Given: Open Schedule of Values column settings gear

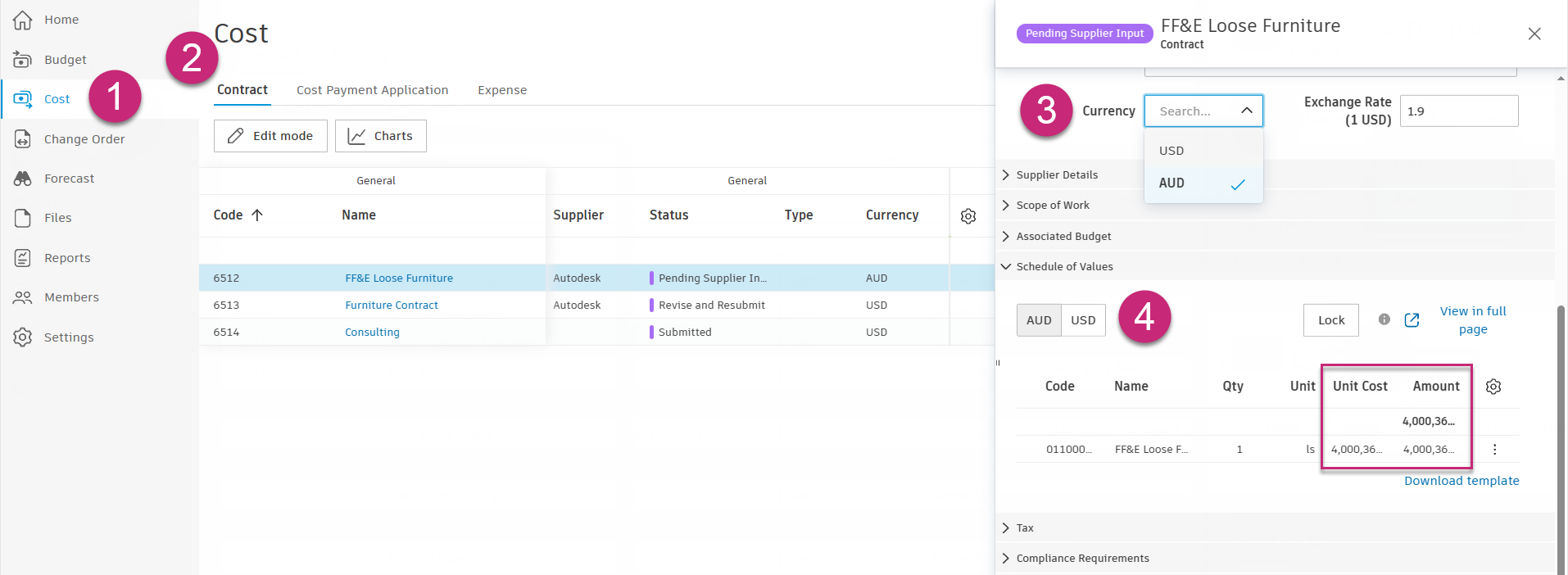Looking at the screenshot, I should (1493, 387).
